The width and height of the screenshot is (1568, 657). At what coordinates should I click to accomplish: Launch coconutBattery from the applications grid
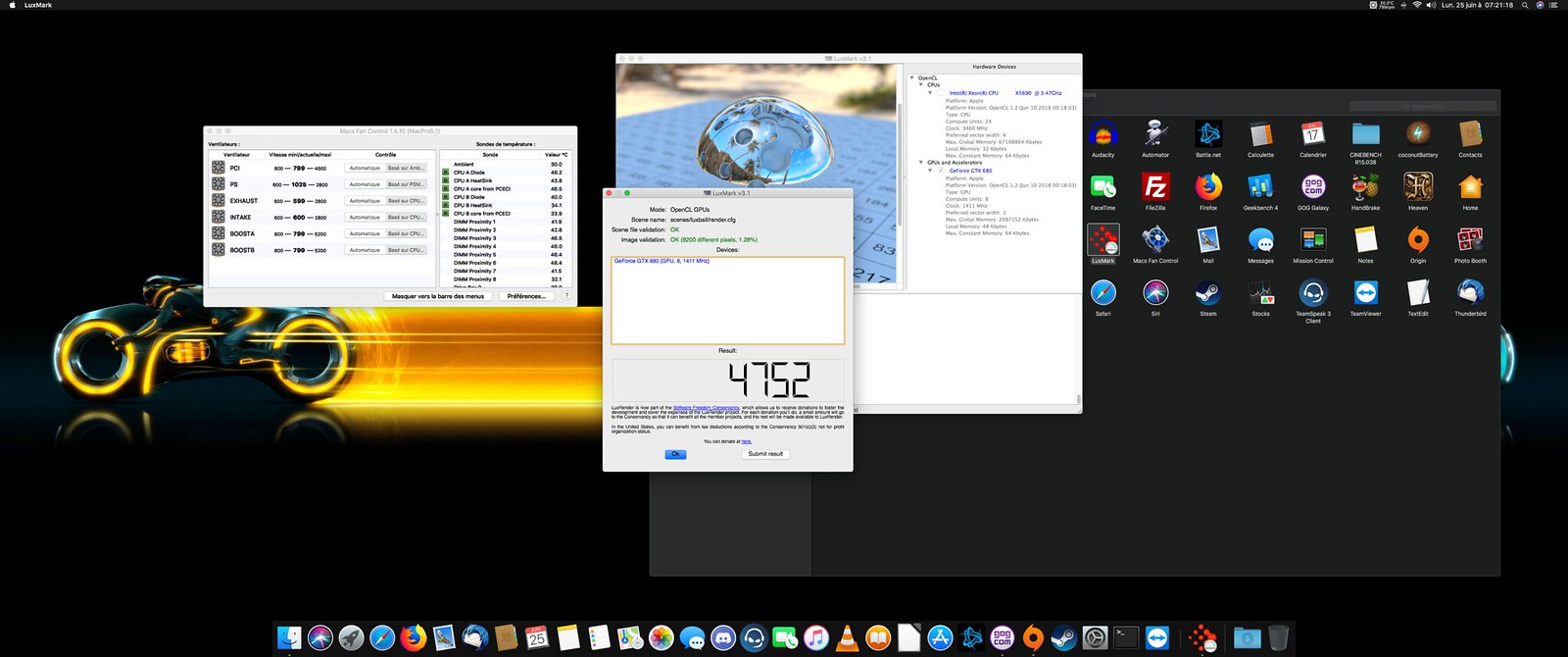tap(1418, 134)
